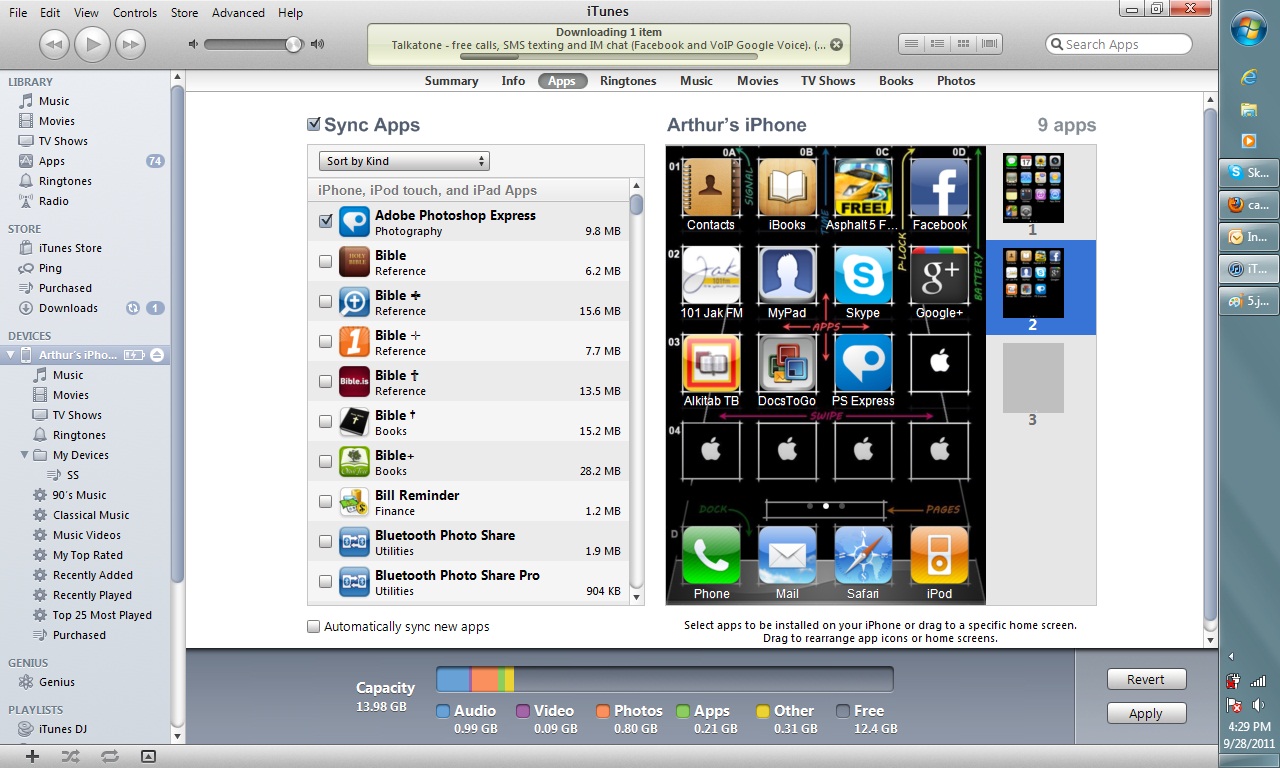Toggle shuffle icon in bottom bar

pyautogui.click(x=70, y=756)
